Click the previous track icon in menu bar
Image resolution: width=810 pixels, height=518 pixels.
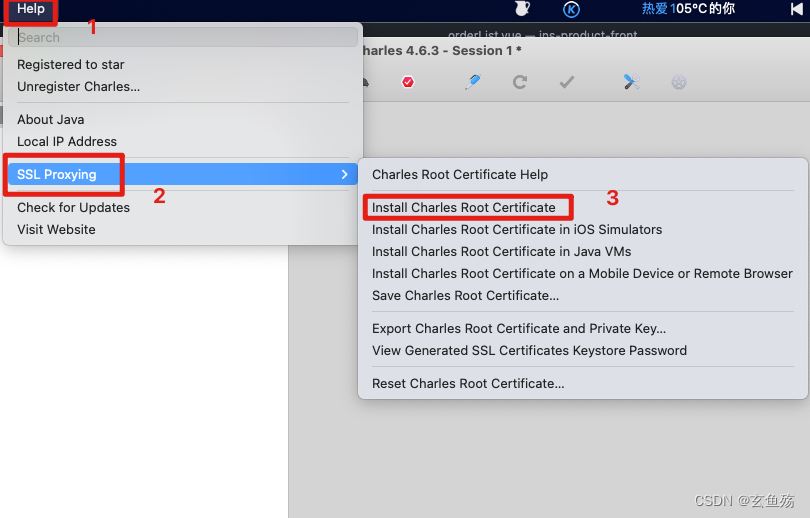797,9
